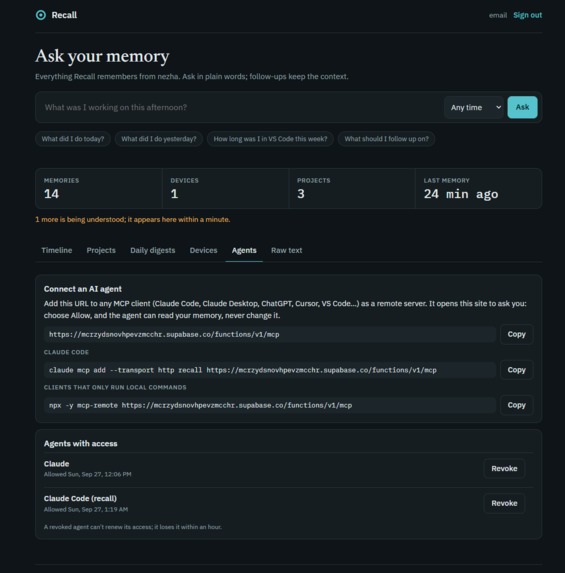Click the 'Ask your memory' heading
The image size is (565, 573).
tap(102, 56)
